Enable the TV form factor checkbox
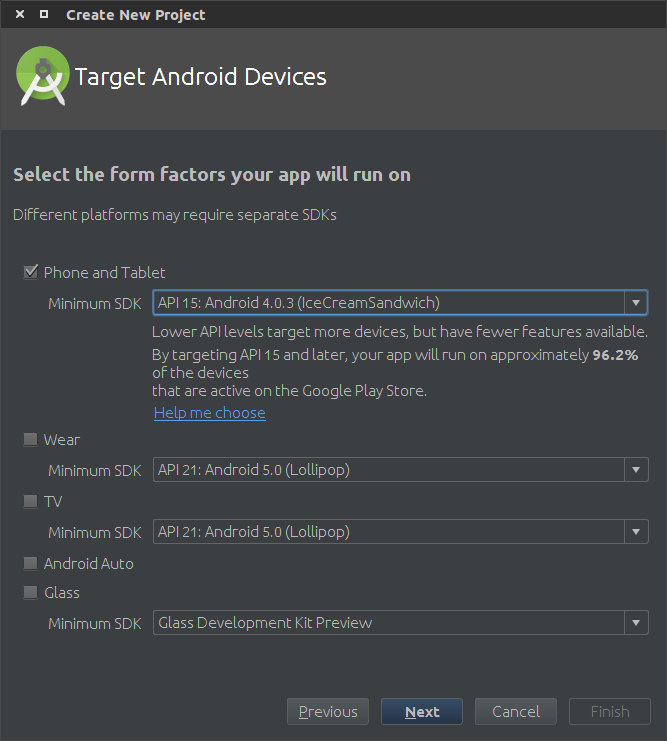 coord(31,501)
